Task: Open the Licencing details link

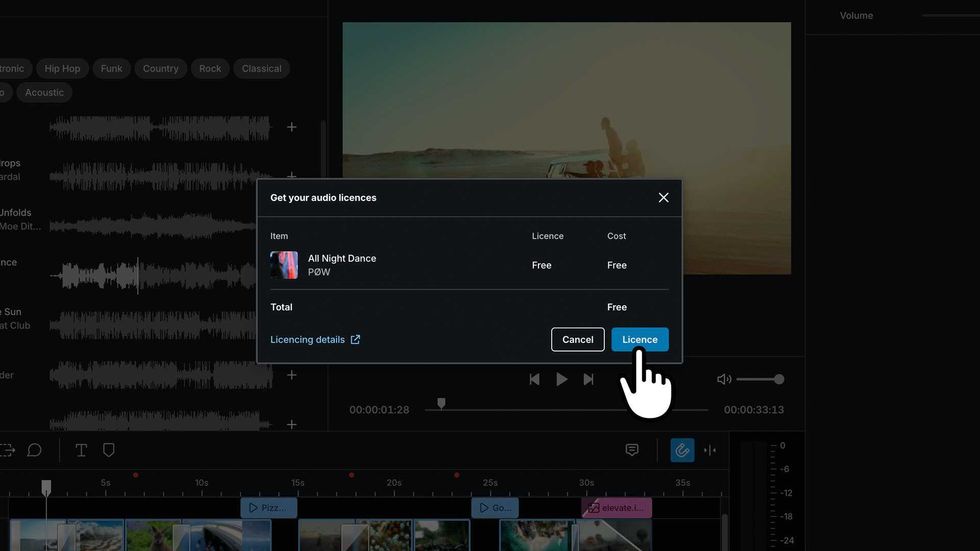Action: coord(315,339)
